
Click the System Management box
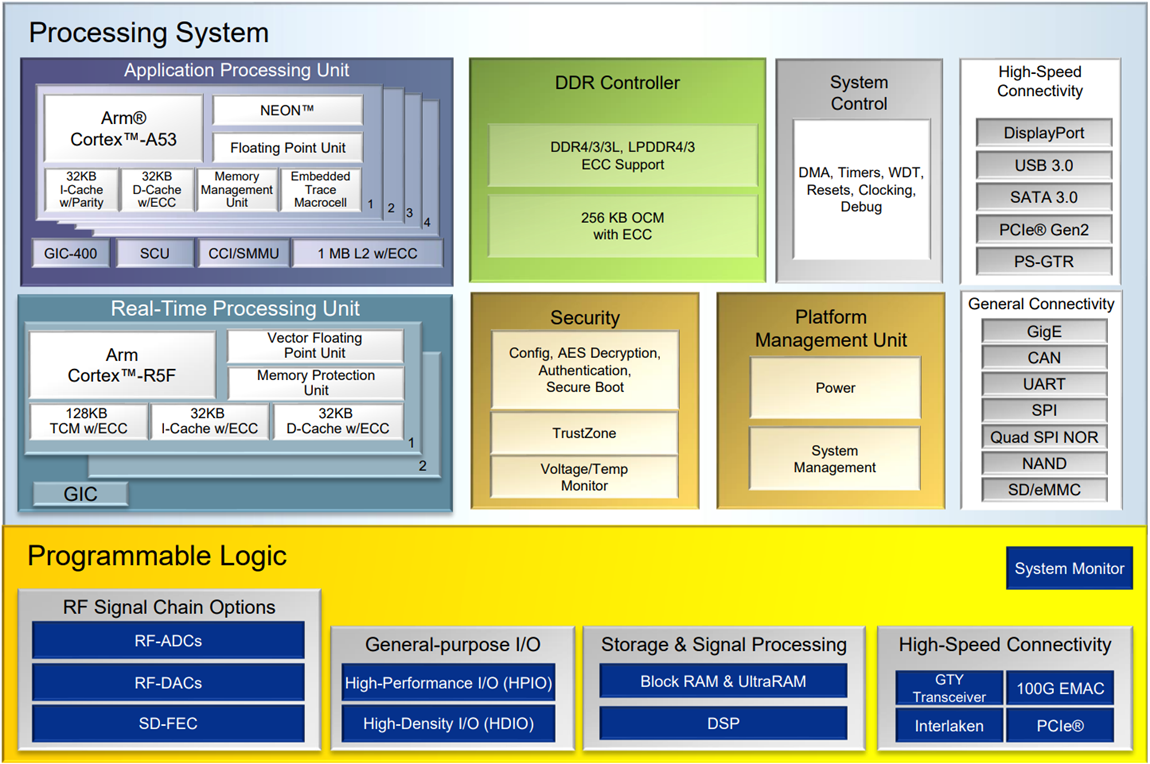click(835, 459)
